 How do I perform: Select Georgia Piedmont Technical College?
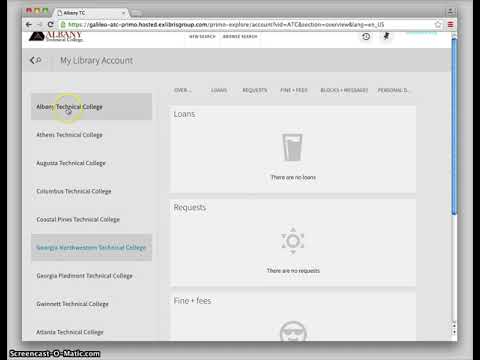click(x=91, y=276)
